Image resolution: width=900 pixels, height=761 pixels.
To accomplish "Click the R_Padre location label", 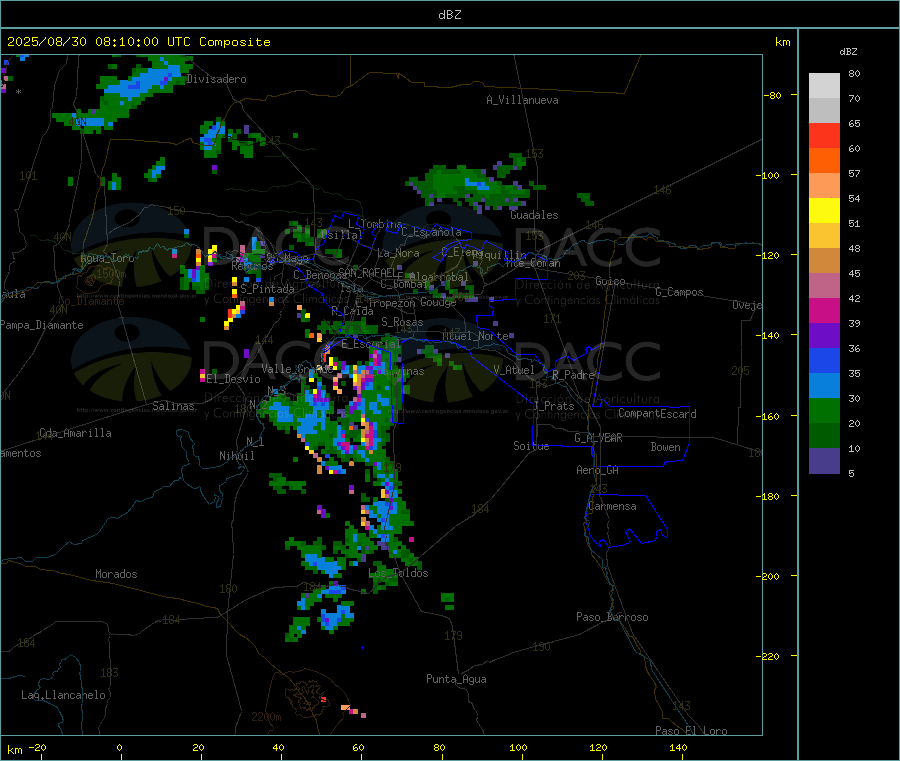I will pyautogui.click(x=573, y=375).
